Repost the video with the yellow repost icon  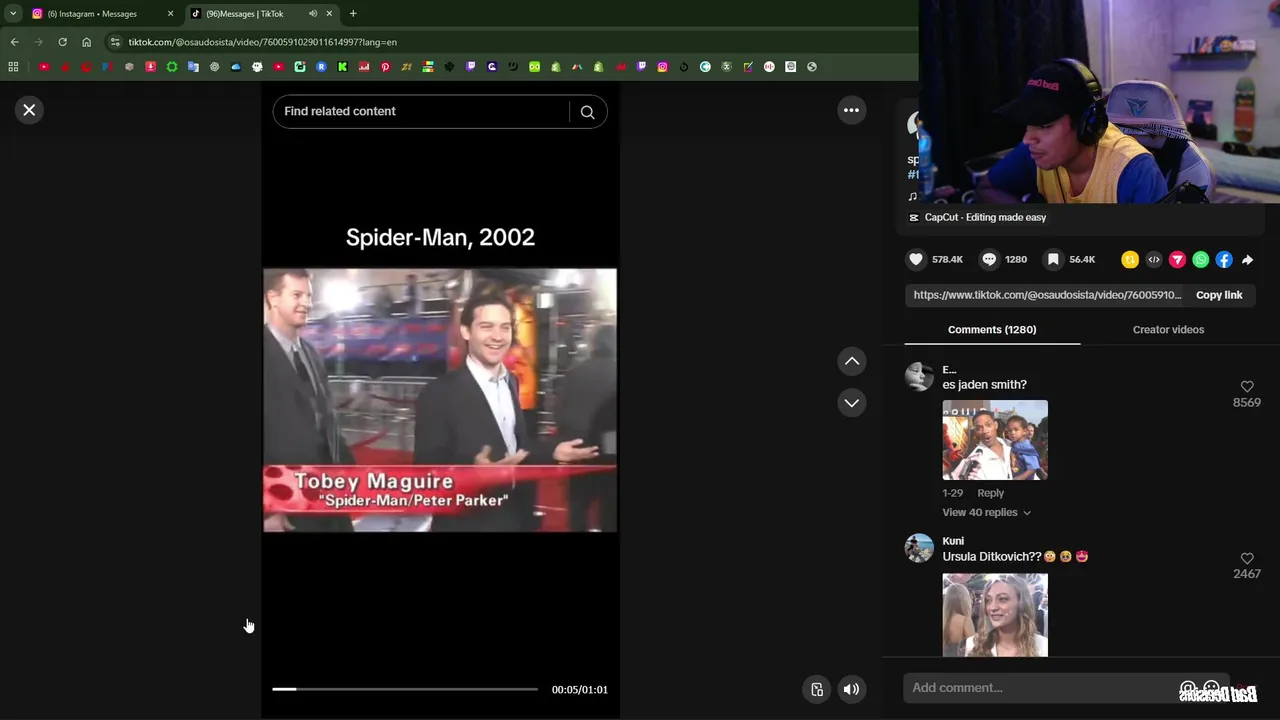coord(1130,259)
